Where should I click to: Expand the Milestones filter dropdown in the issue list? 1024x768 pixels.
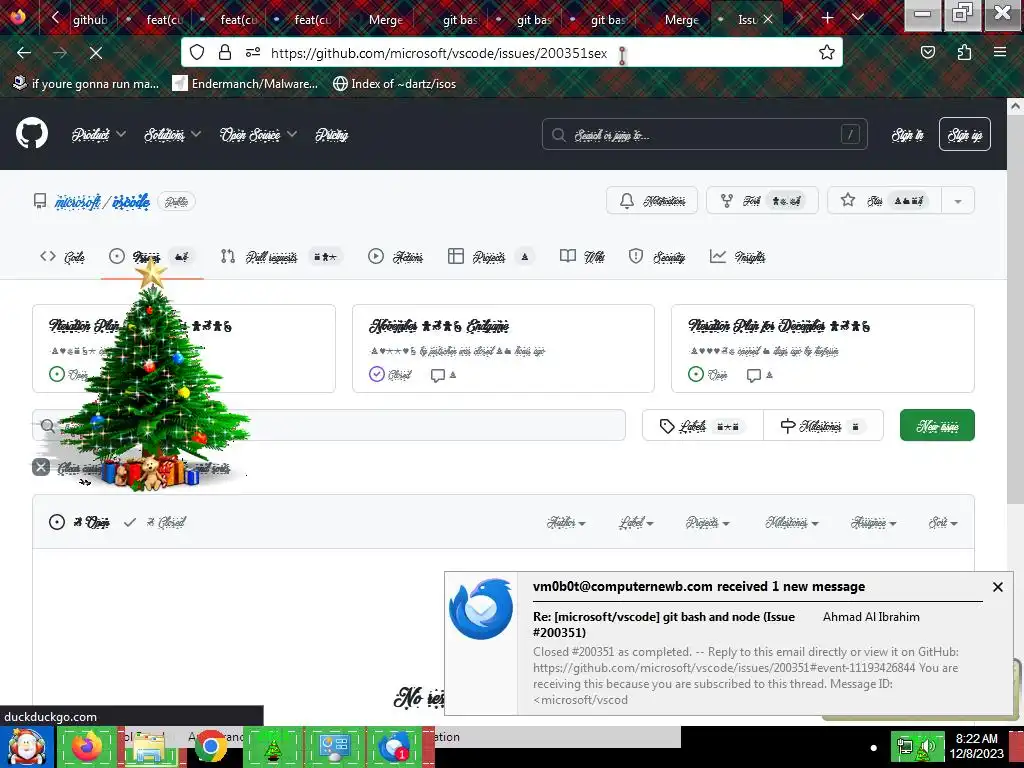(x=792, y=522)
